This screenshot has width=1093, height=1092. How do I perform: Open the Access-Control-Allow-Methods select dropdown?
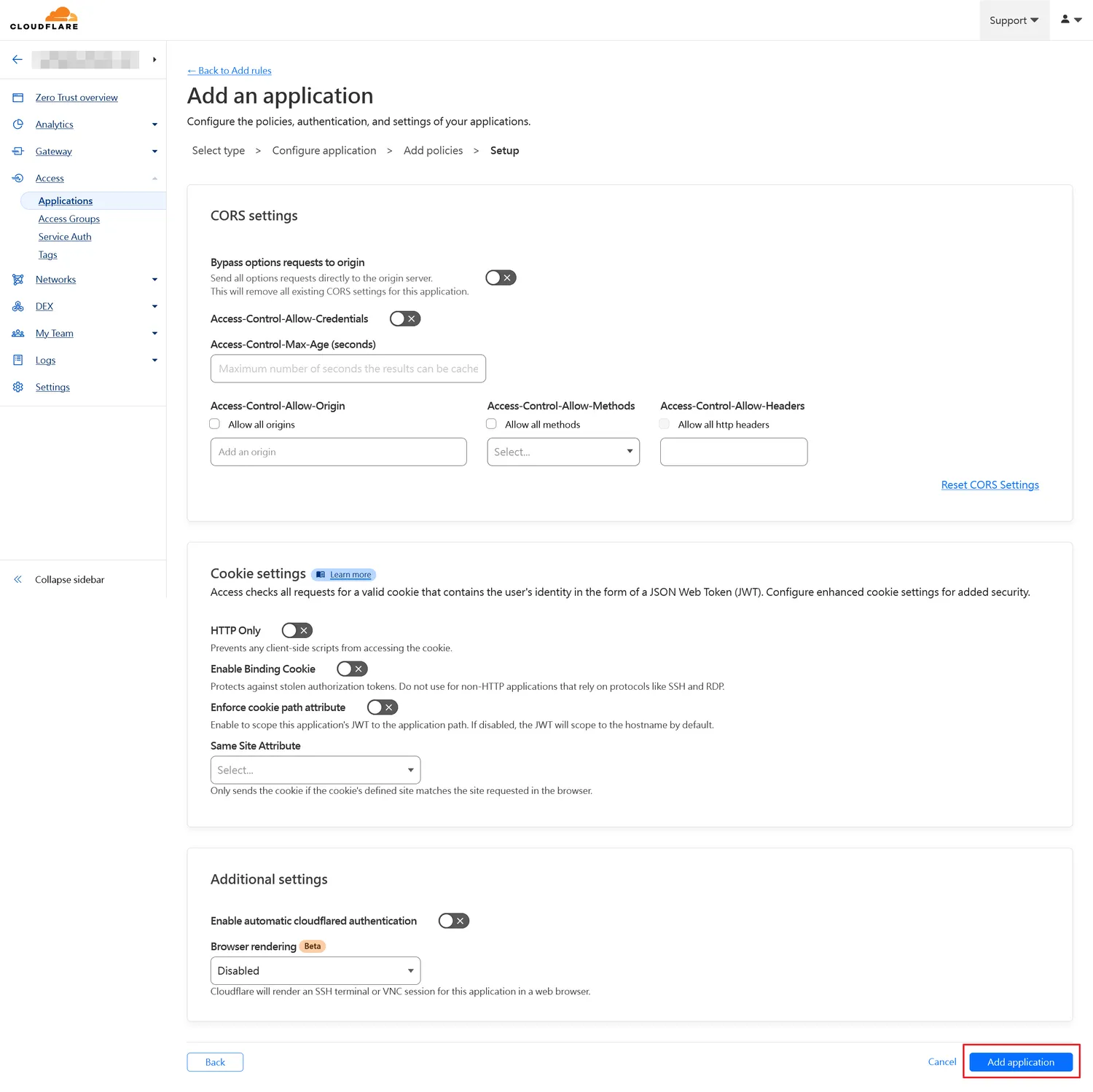(x=563, y=452)
